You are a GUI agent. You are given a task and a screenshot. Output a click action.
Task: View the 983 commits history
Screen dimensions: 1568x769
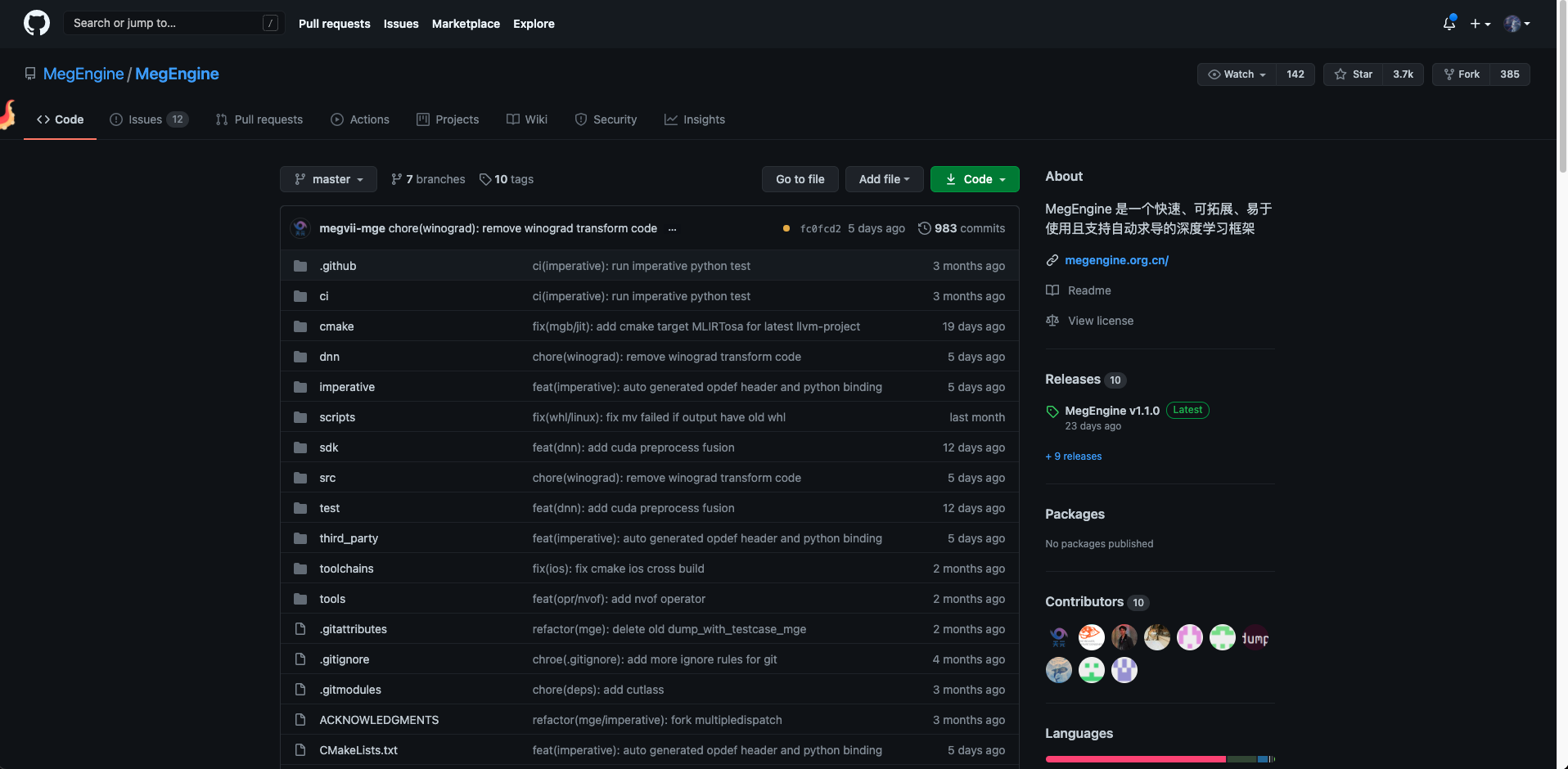coord(962,228)
